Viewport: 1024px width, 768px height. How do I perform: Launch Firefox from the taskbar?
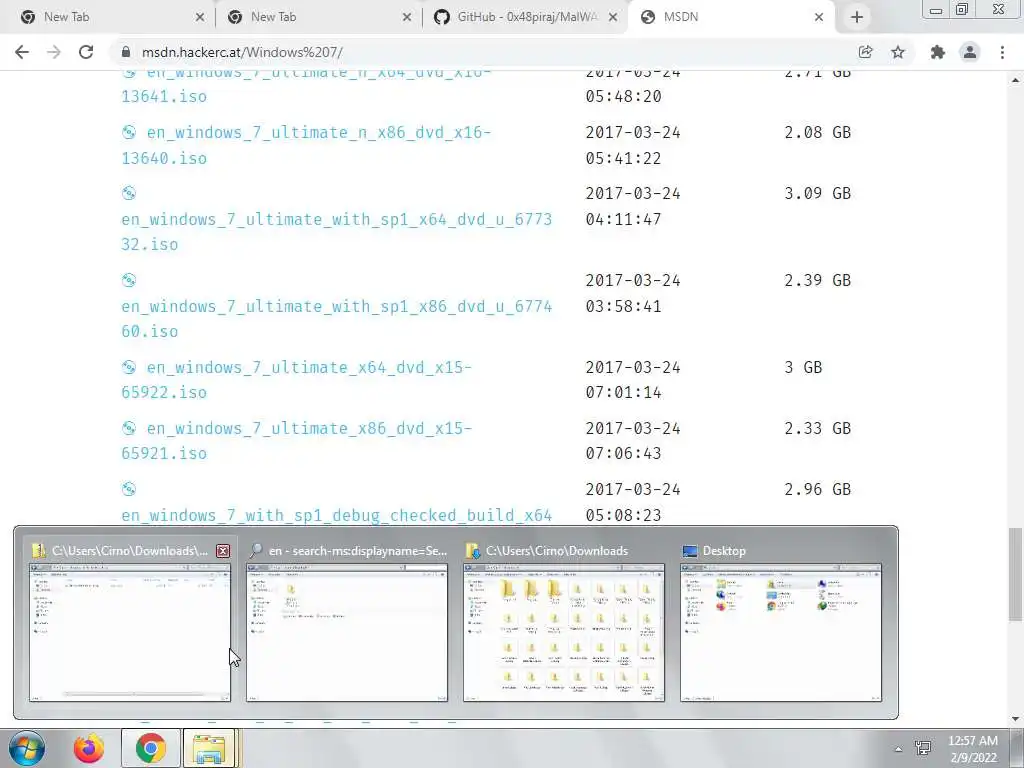(x=89, y=748)
